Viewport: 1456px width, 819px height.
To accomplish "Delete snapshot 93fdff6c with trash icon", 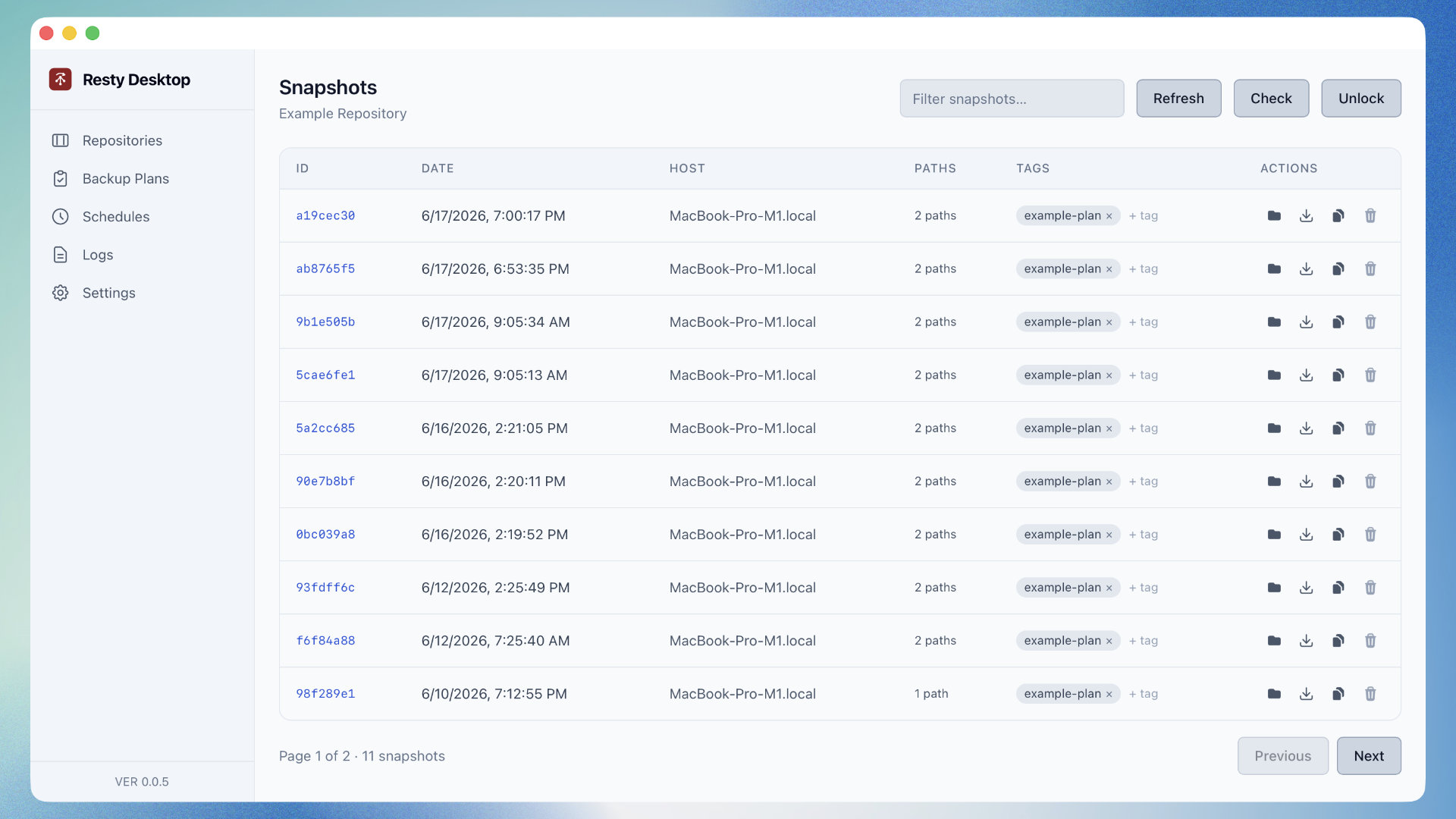I will pyautogui.click(x=1370, y=587).
